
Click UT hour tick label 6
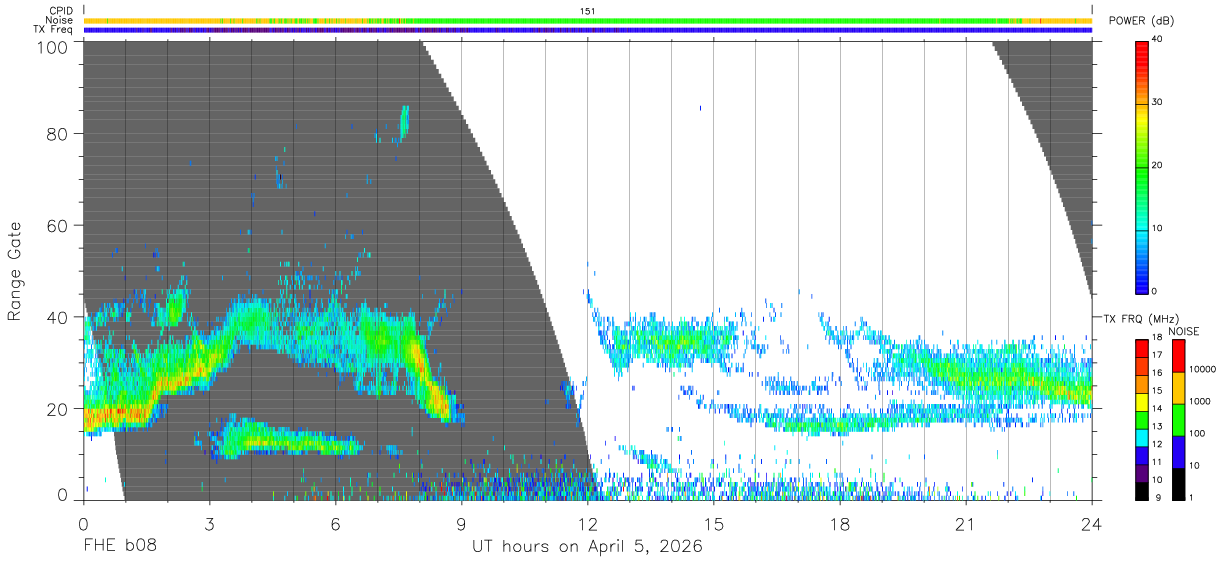pos(335,524)
